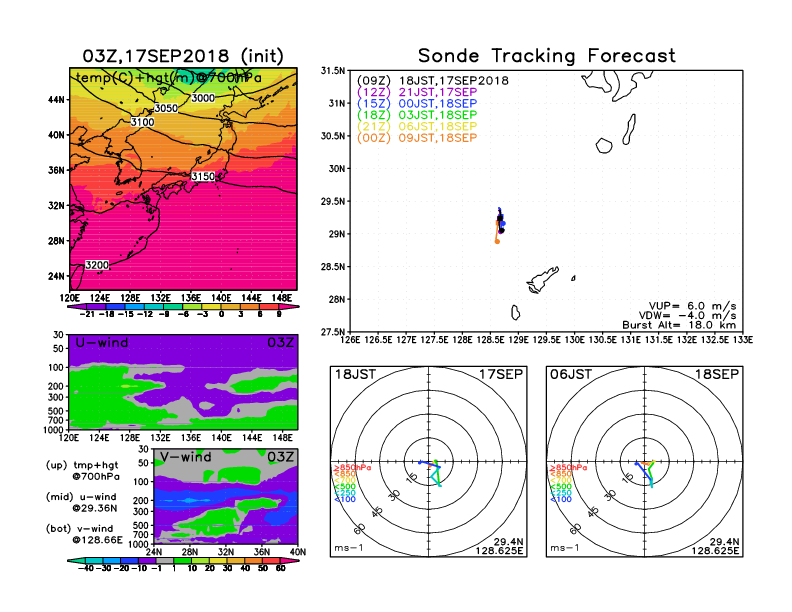Click the "44N" label on temperature map

[57, 100]
